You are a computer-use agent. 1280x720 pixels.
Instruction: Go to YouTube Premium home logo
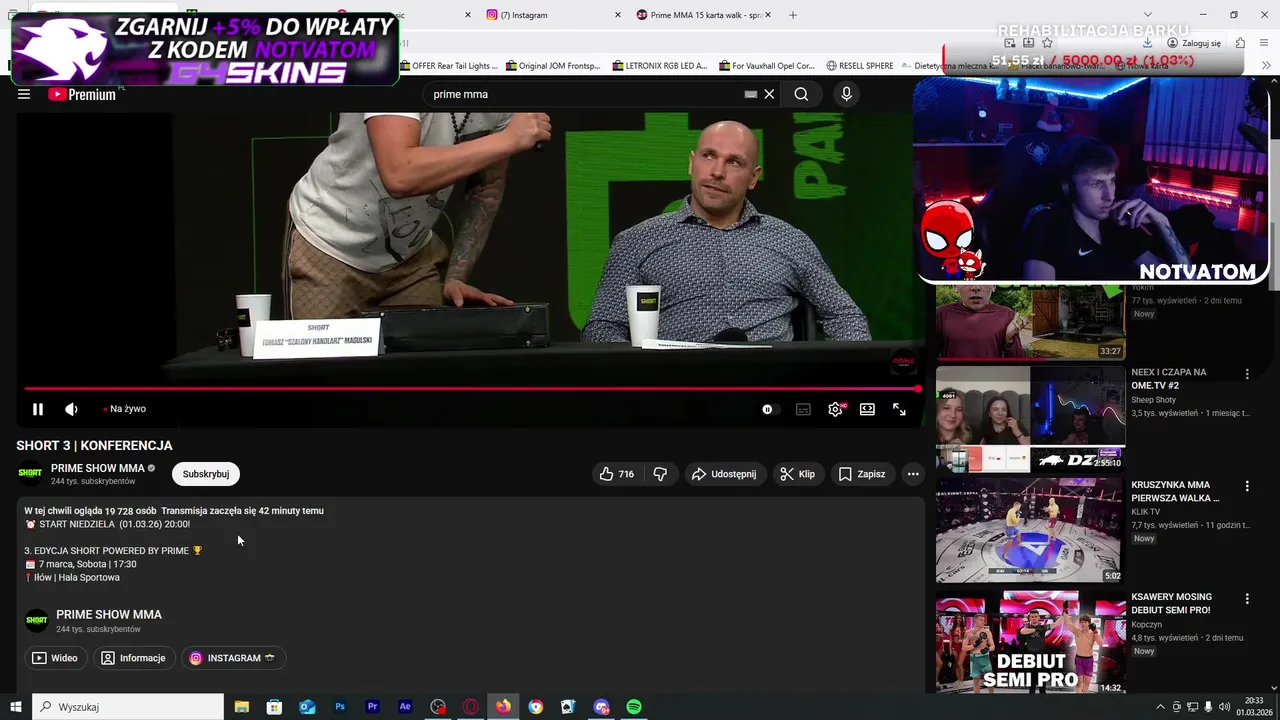pyautogui.click(x=82, y=94)
